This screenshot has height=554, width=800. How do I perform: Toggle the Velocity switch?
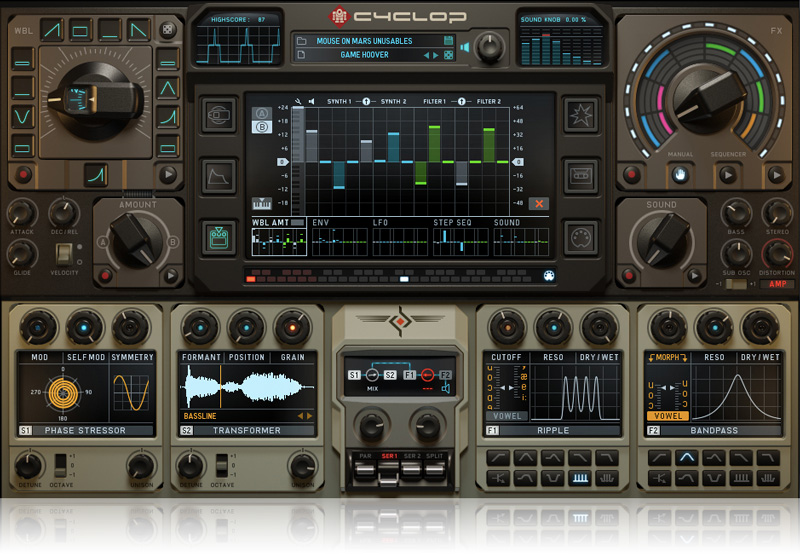pyautogui.click(x=66, y=253)
